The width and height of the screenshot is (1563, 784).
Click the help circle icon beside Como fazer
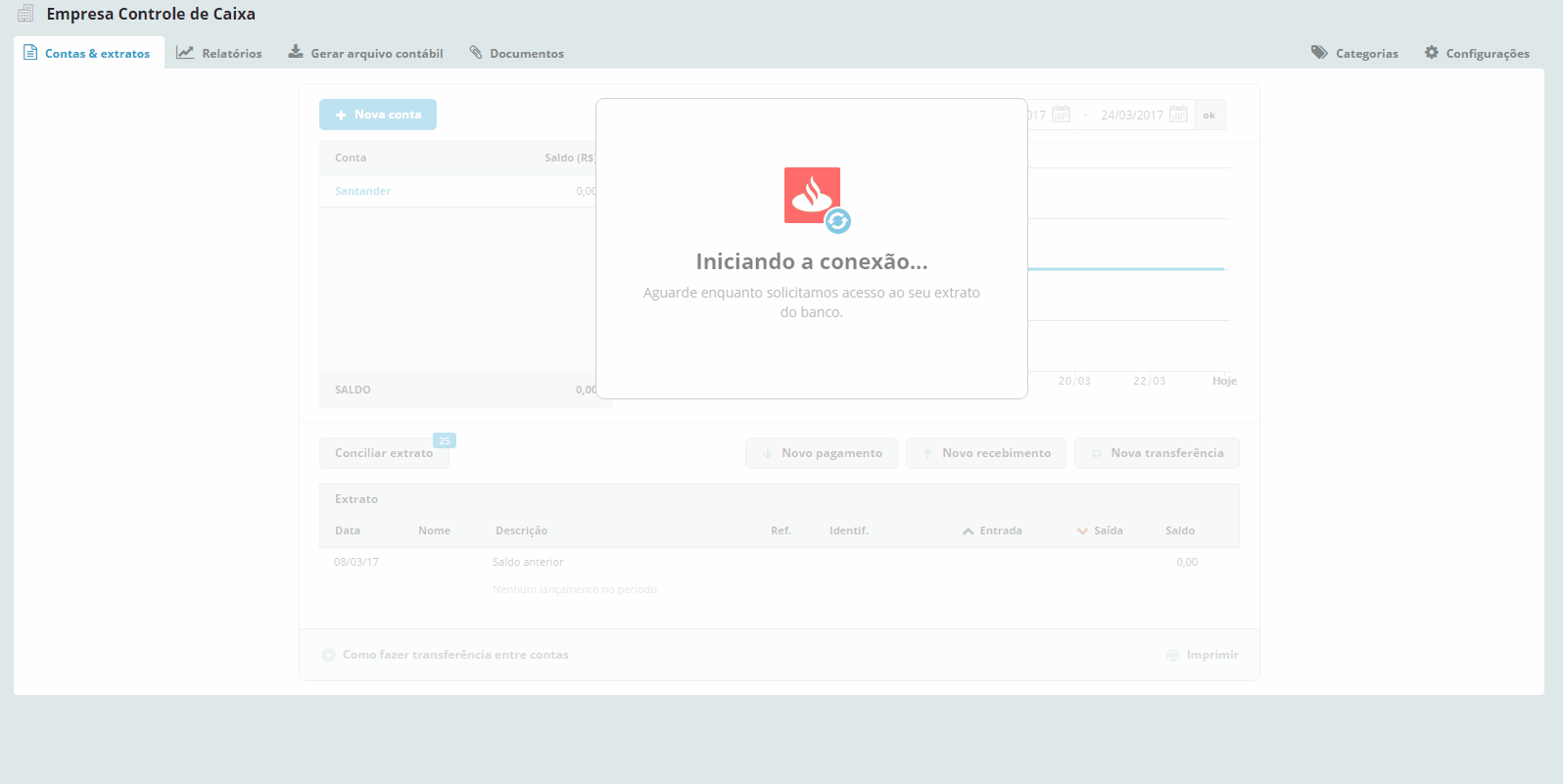tap(328, 655)
